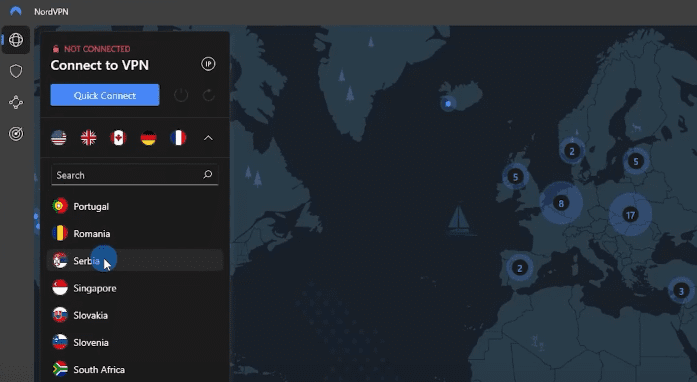Click the search magnifier icon
Image resolution: width=697 pixels, height=382 pixels.
click(208, 174)
